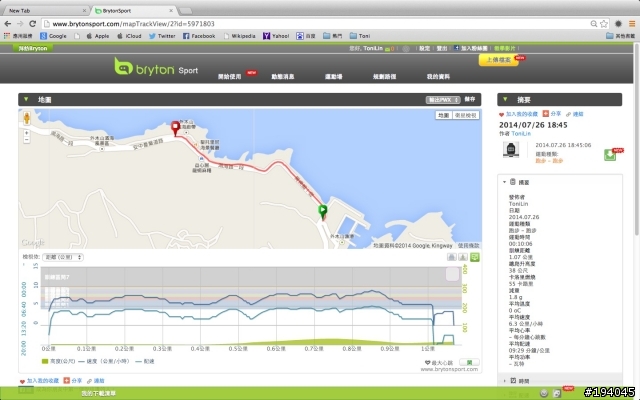Collapse the summary details section arrow
This screenshot has width=640, height=400.
tap(504, 182)
